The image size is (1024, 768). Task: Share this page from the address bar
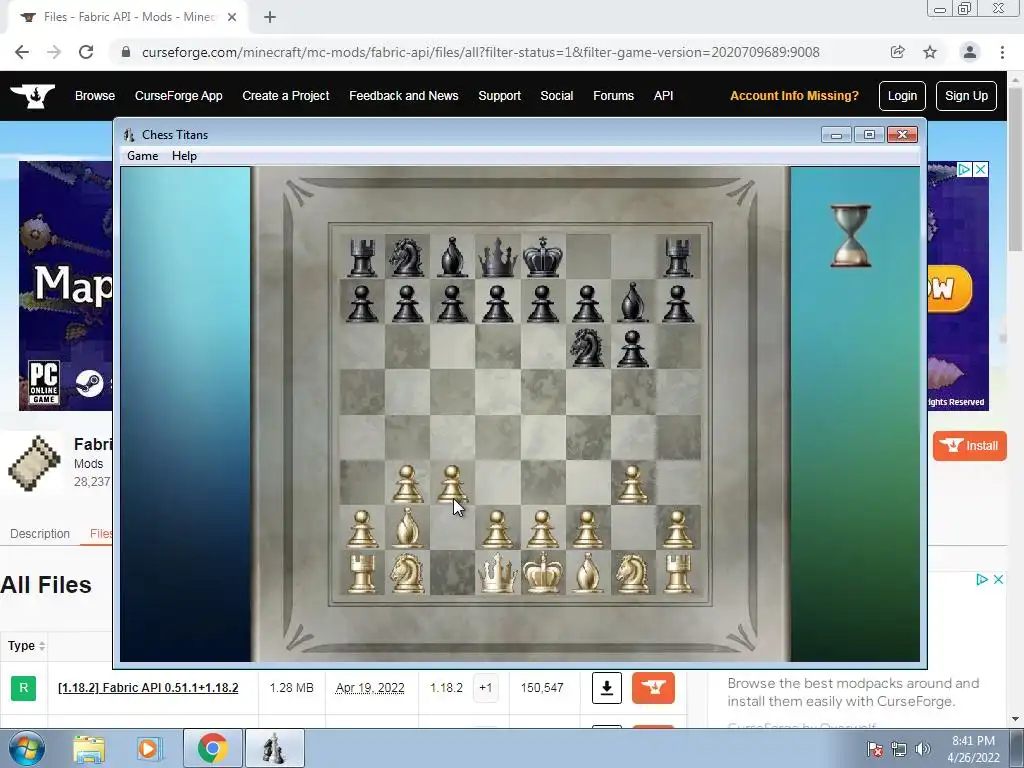point(897,52)
